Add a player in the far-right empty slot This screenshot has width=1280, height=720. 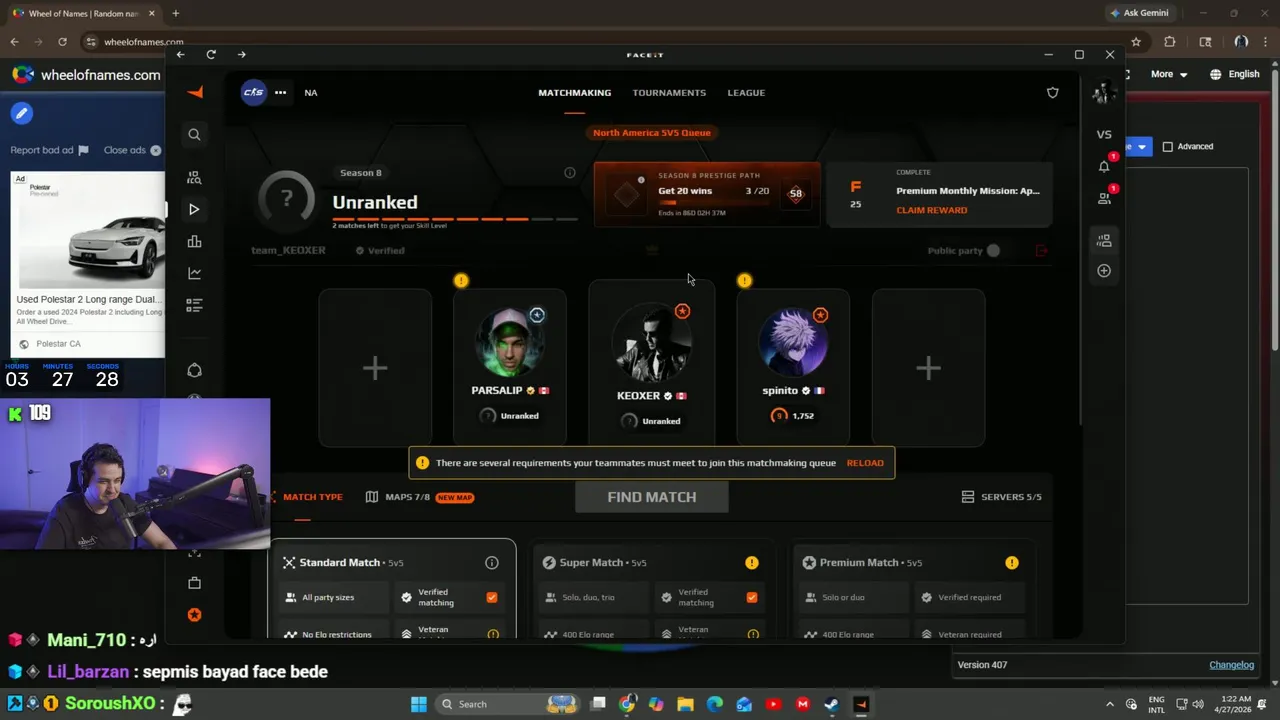[x=928, y=368]
